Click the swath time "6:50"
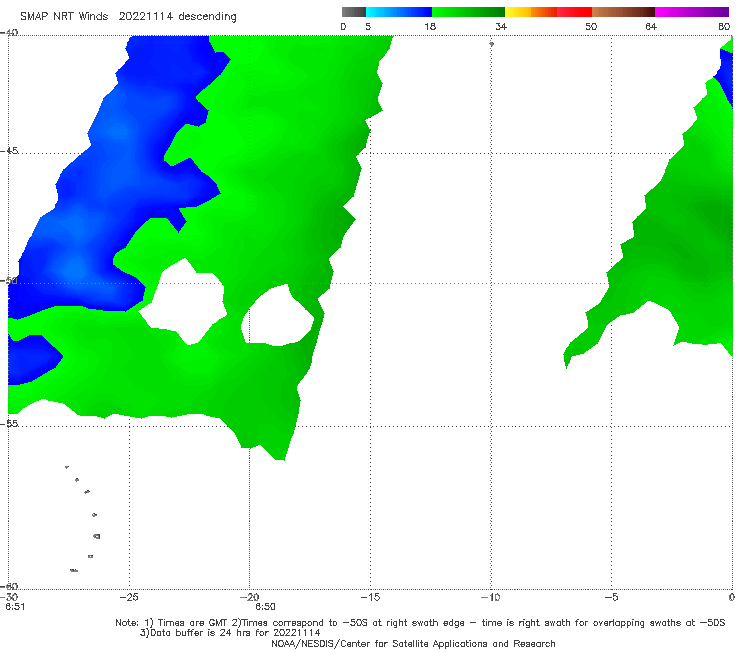Image resolution: width=740 pixels, height=650 pixels. [265, 607]
